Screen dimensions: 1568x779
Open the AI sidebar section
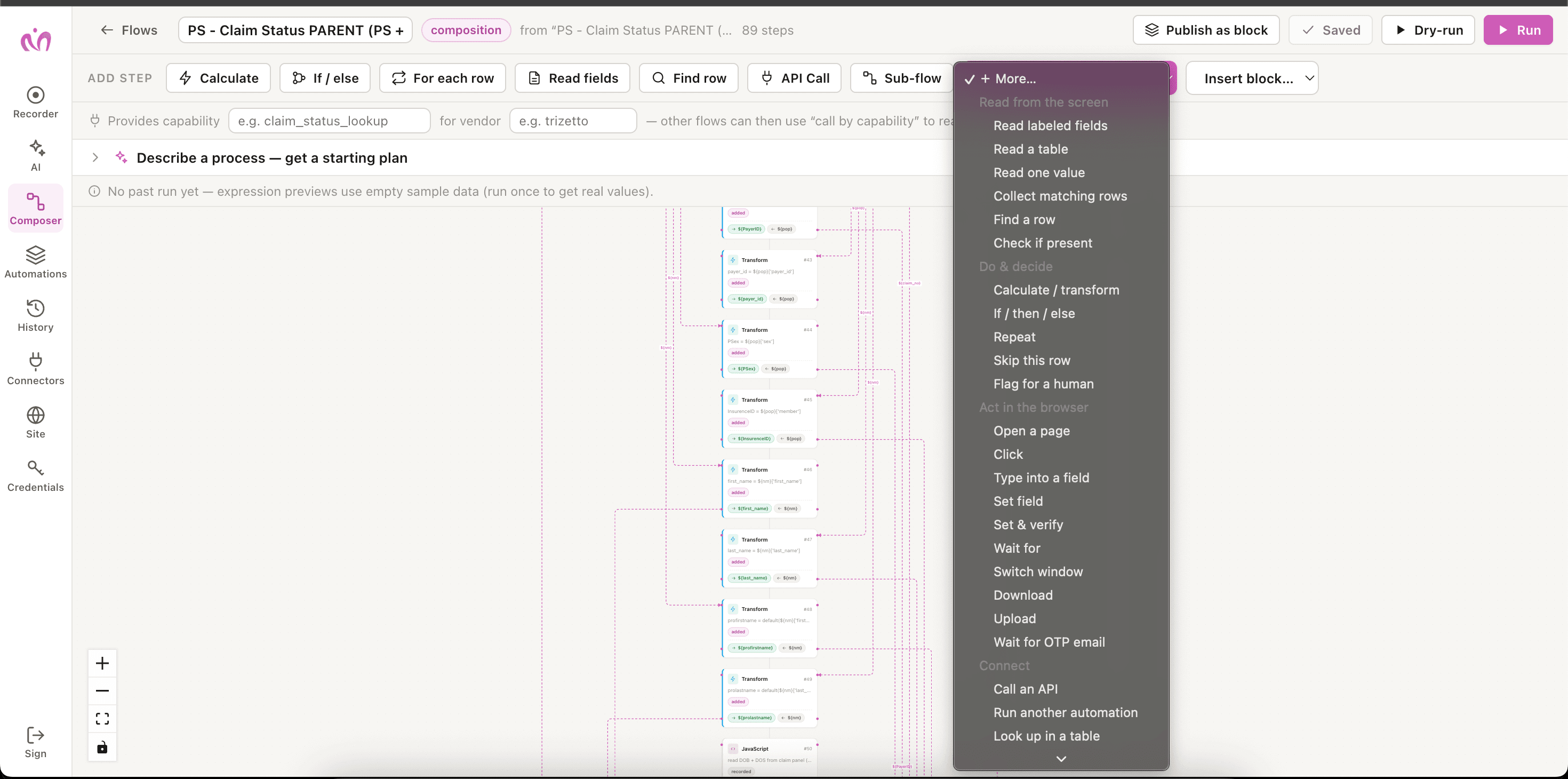[35, 156]
